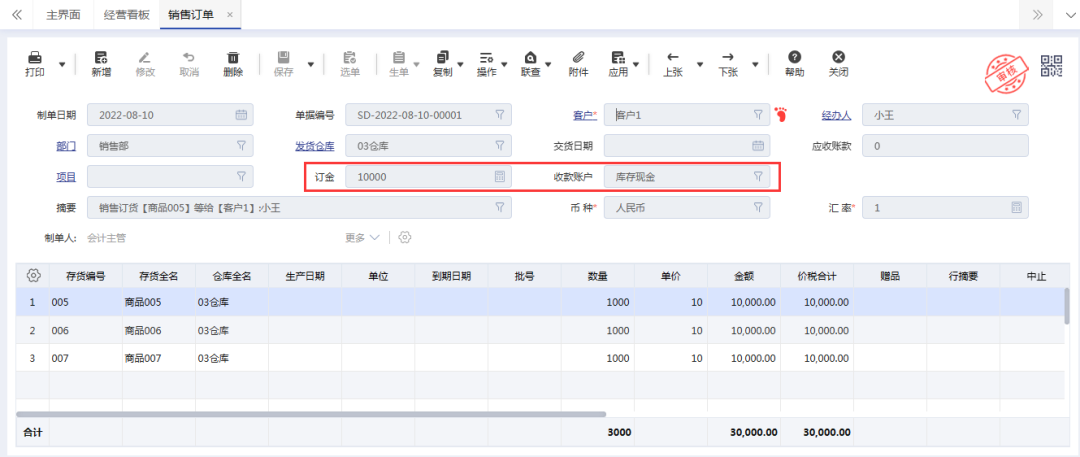Click the 新增 (New) toolbar icon
The width and height of the screenshot is (1080, 457).
101,63
